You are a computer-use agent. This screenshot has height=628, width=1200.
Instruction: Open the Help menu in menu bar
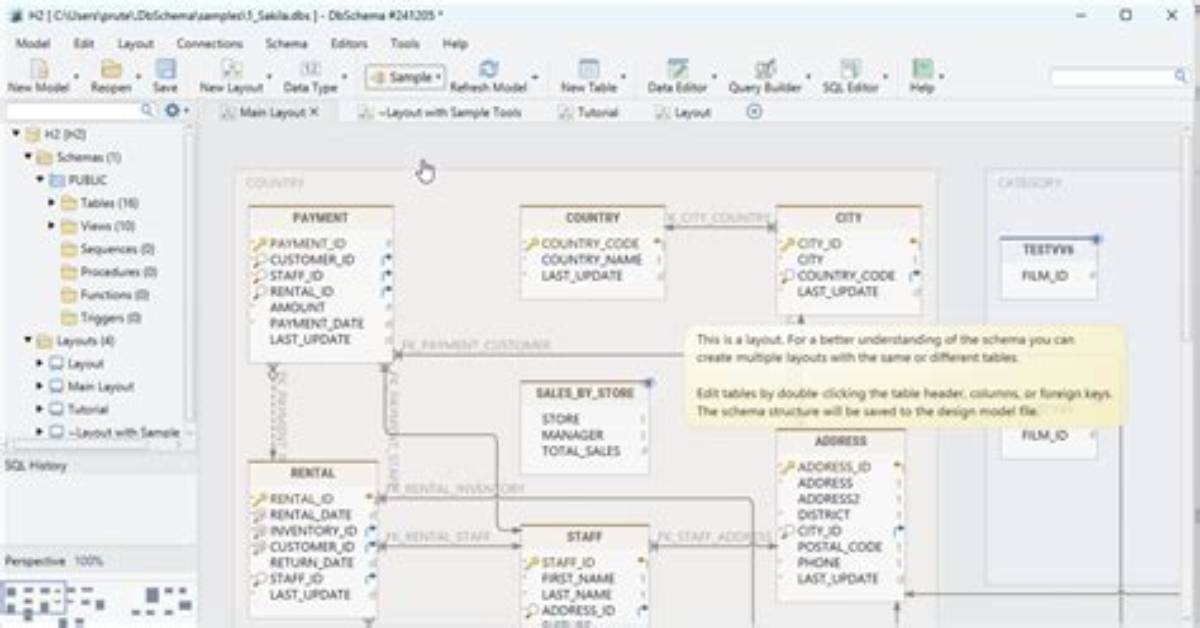click(455, 44)
